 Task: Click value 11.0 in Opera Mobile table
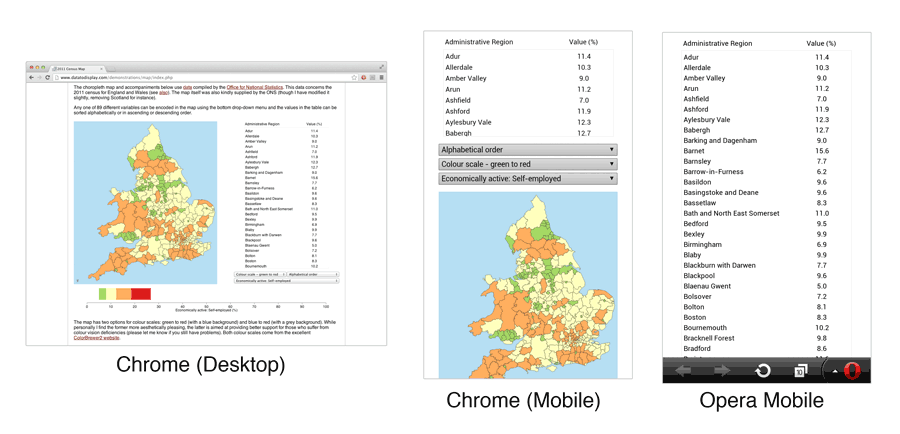[x=822, y=214]
